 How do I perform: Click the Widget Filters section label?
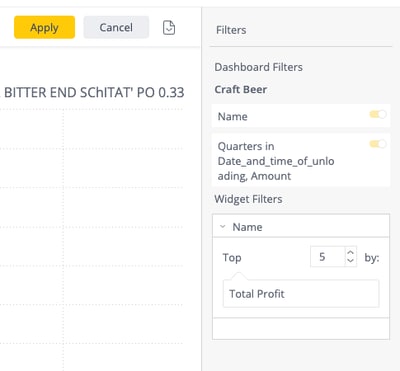click(x=248, y=199)
